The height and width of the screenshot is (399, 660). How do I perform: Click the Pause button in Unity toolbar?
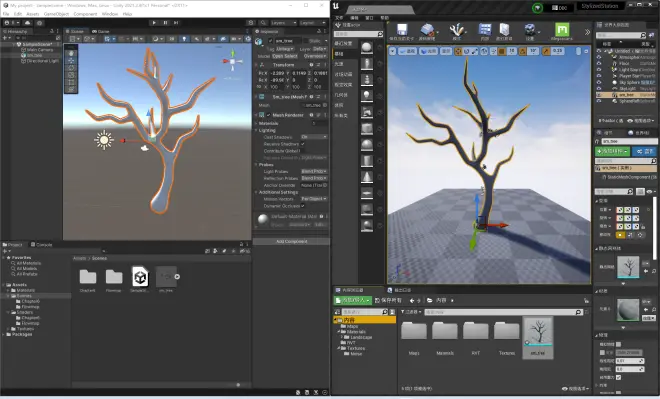pyautogui.click(x=165, y=23)
